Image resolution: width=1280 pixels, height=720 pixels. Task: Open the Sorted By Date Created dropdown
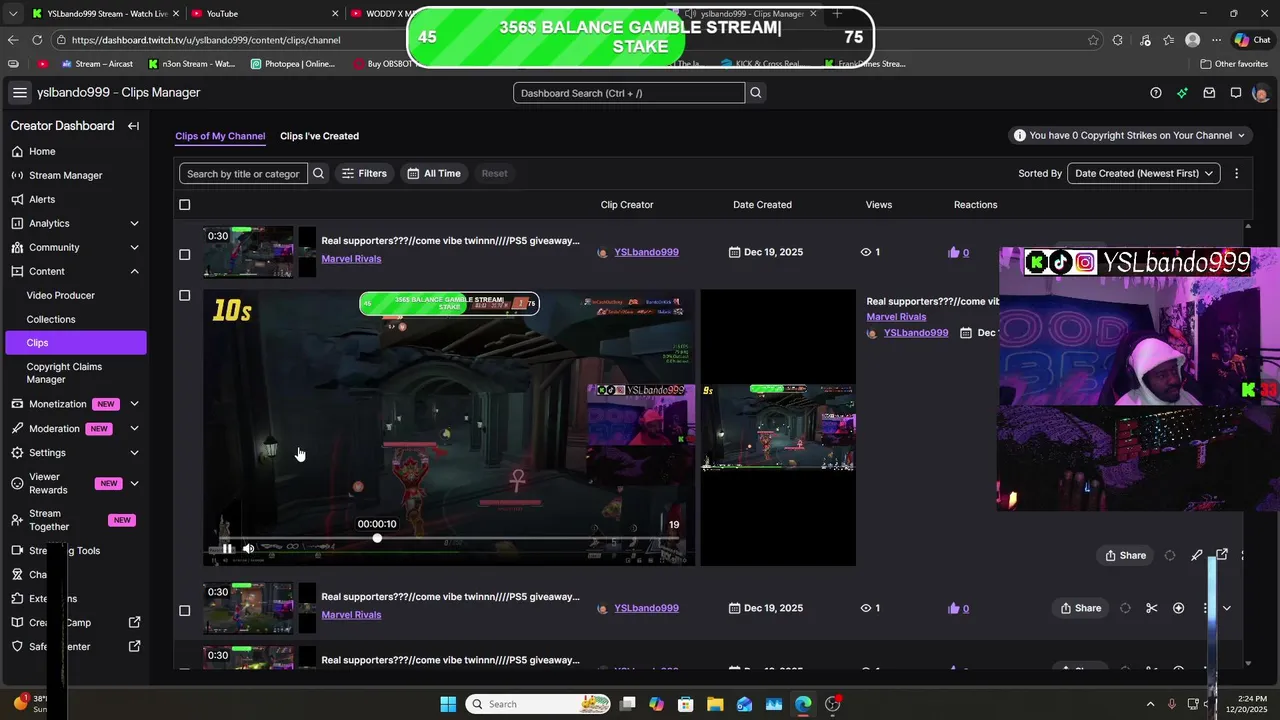[x=1144, y=173]
